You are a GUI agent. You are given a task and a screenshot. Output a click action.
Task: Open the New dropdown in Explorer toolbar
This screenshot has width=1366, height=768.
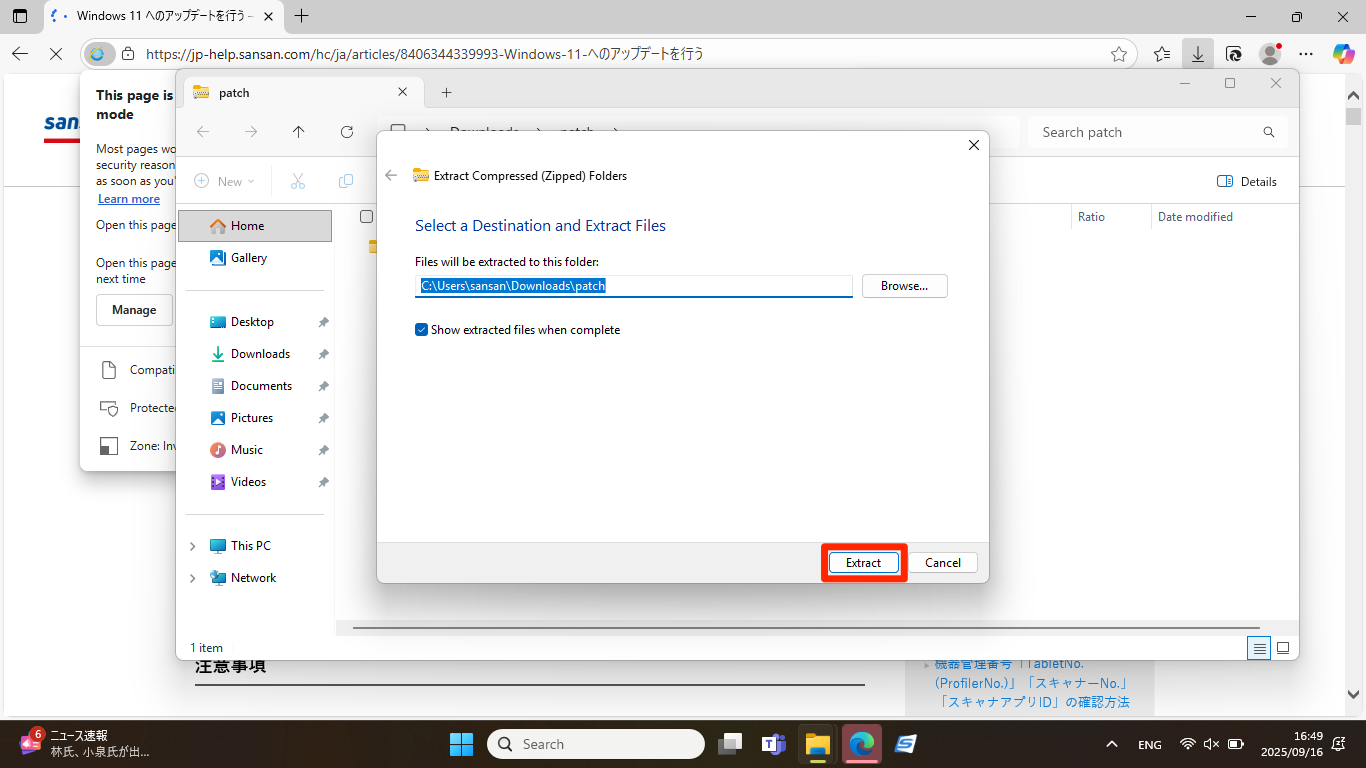[x=225, y=181]
